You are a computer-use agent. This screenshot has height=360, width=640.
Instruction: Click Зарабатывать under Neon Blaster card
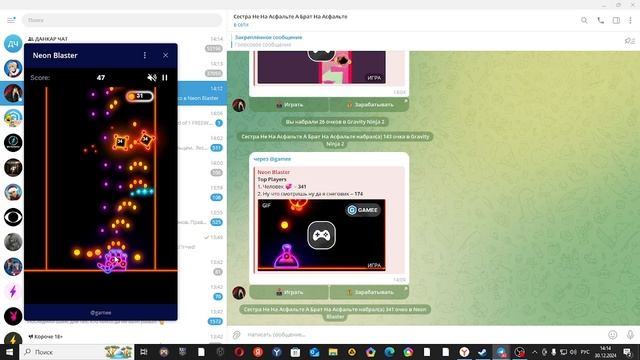coord(369,292)
